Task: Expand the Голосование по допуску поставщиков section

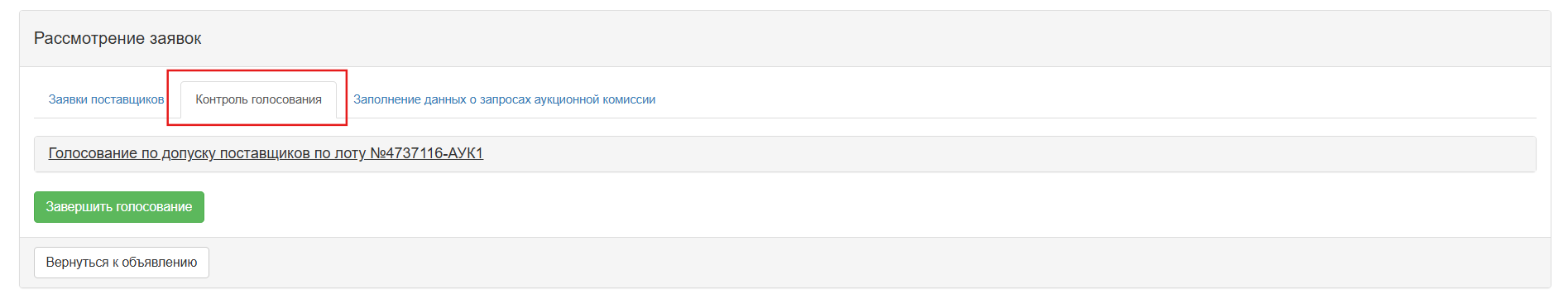Action: click(266, 153)
